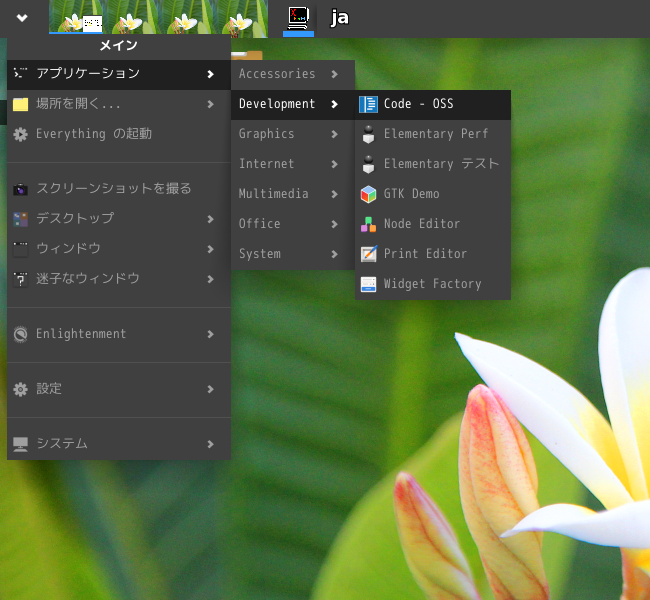Open the Office category
This screenshot has width=650, height=600.
click(x=293, y=224)
